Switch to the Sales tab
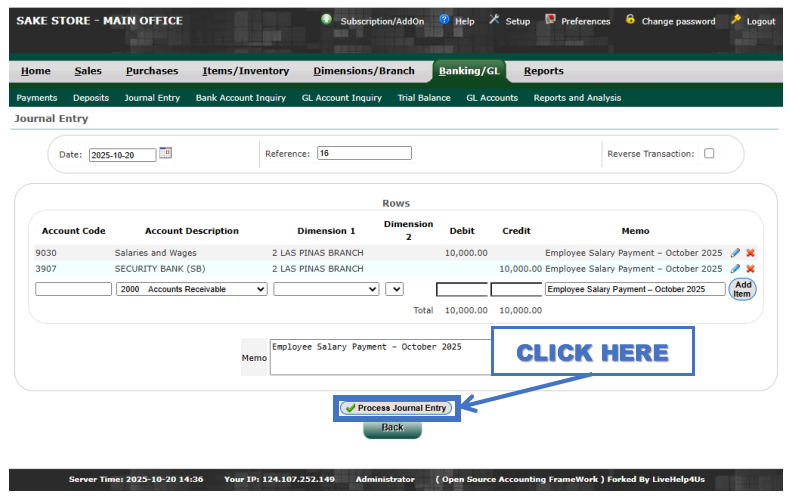The width and height of the screenshot is (791, 497). [x=88, y=71]
